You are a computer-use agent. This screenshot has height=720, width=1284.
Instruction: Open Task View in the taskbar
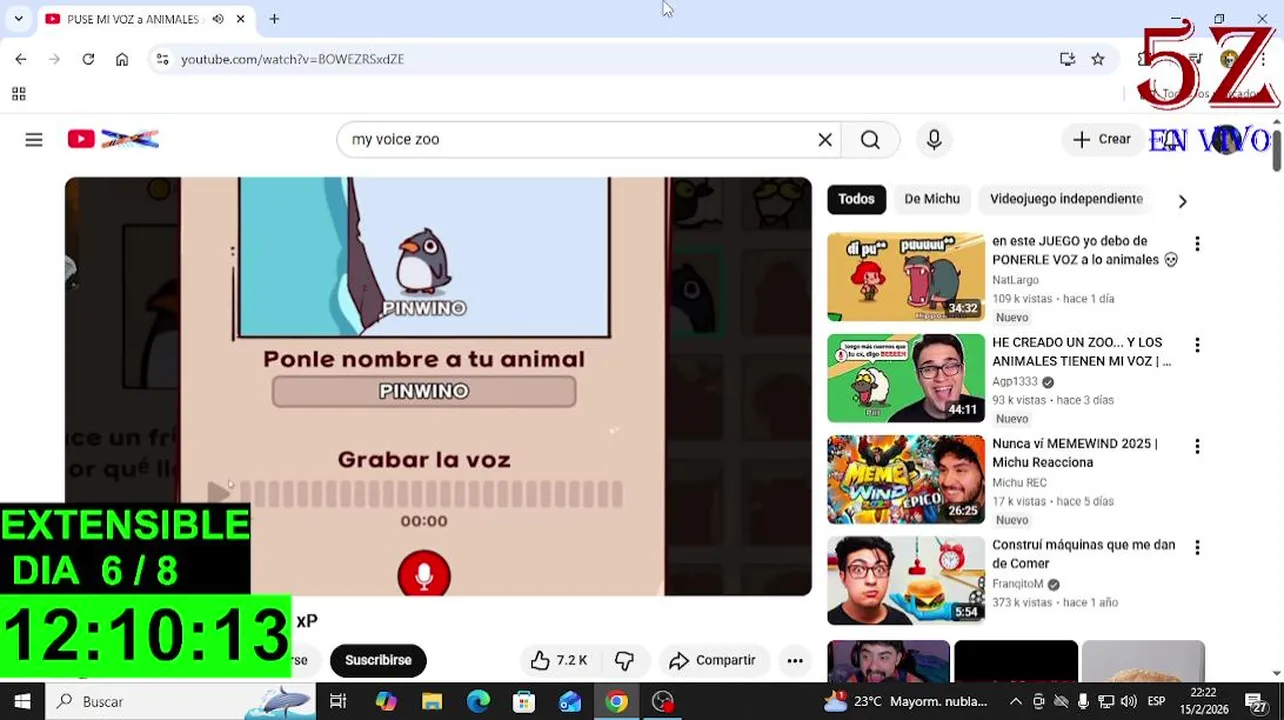pyautogui.click(x=338, y=702)
